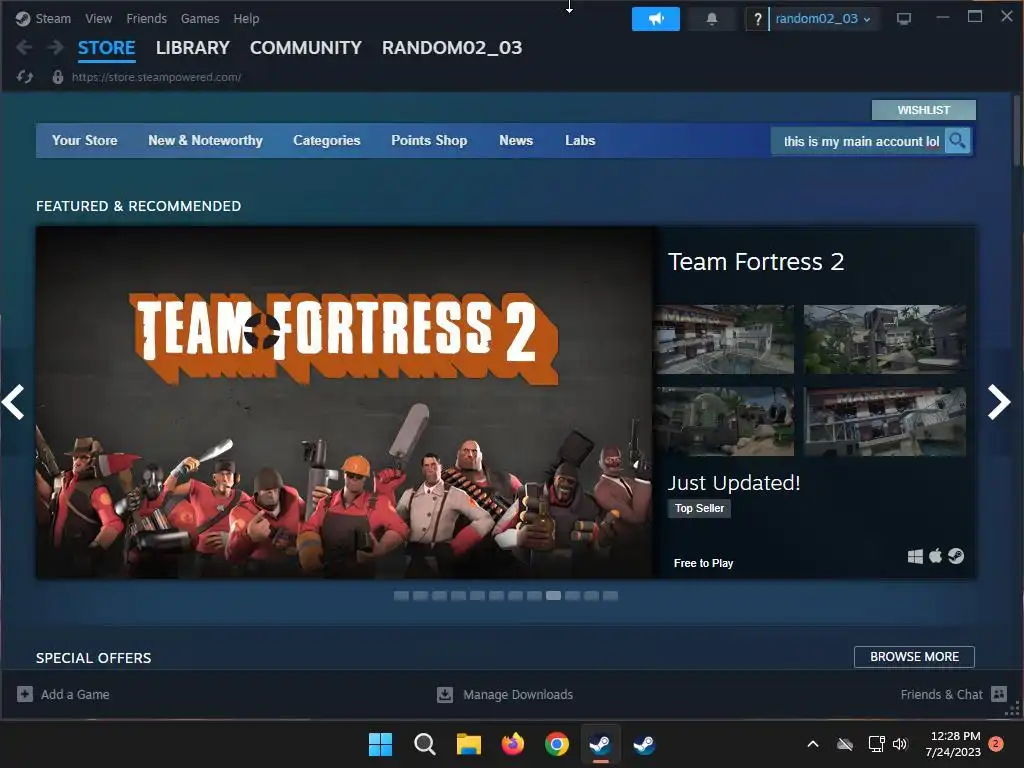
Task: Open the Windows Start menu
Action: coord(380,744)
